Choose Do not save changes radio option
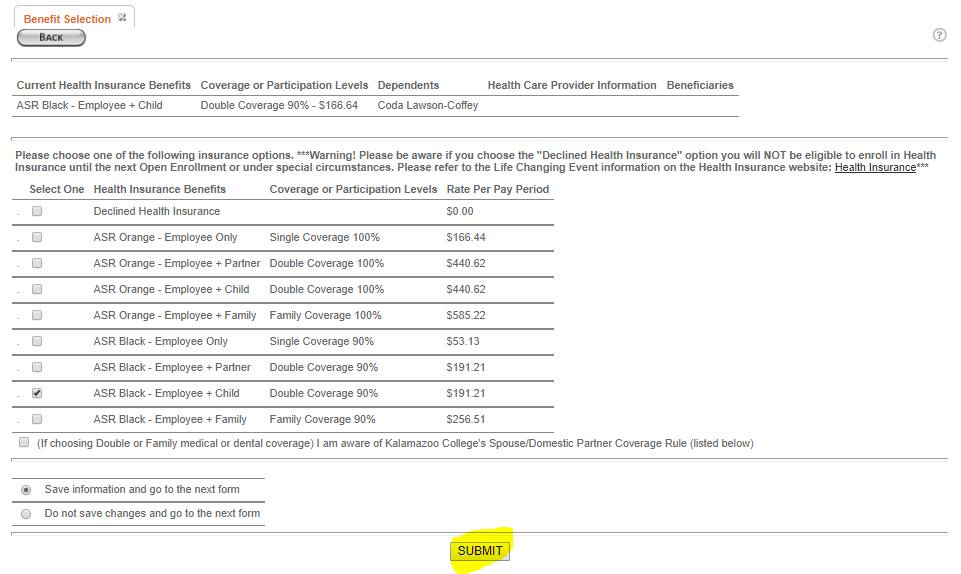The image size is (961, 574). [26, 514]
